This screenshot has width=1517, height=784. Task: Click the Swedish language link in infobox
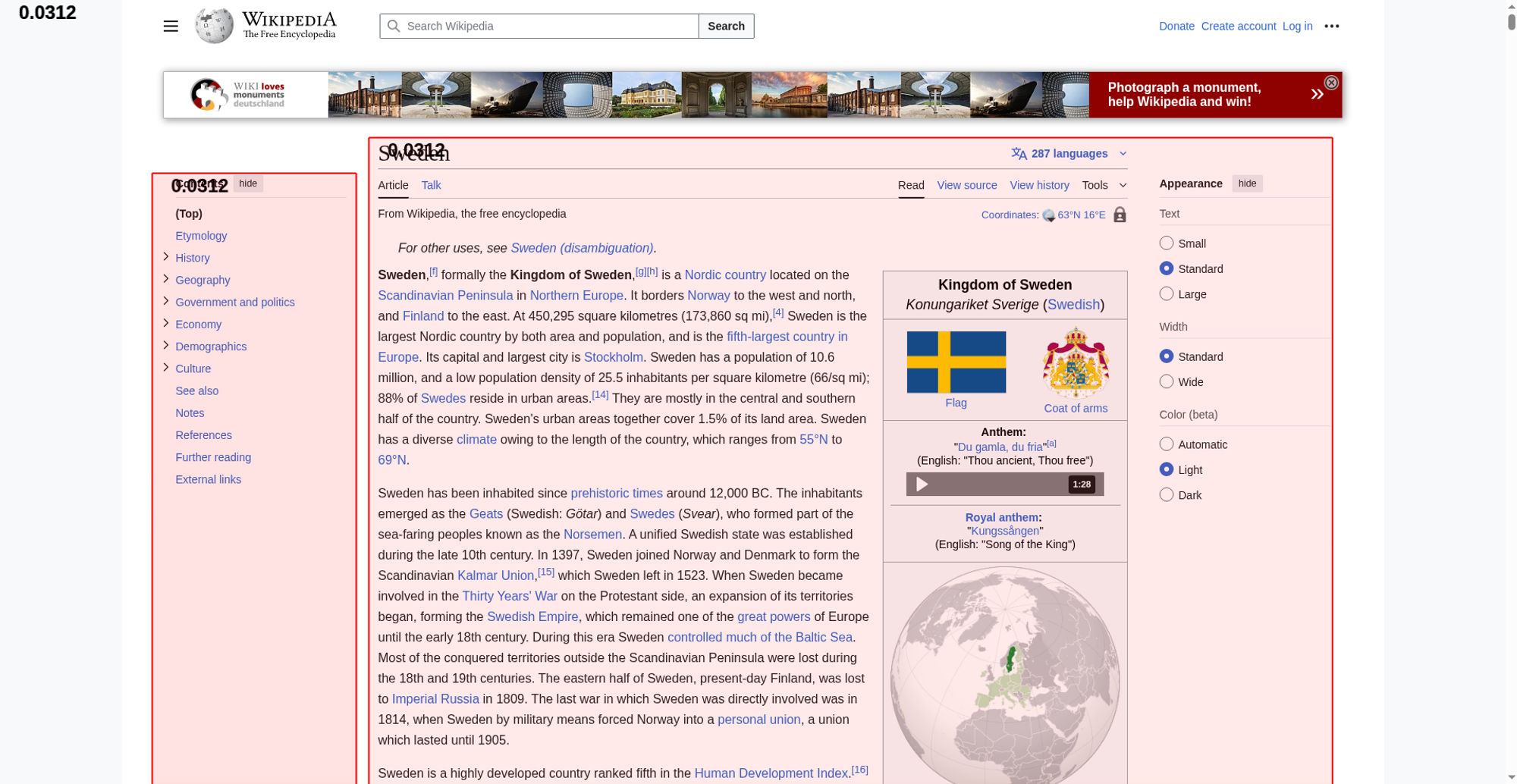tap(1073, 304)
